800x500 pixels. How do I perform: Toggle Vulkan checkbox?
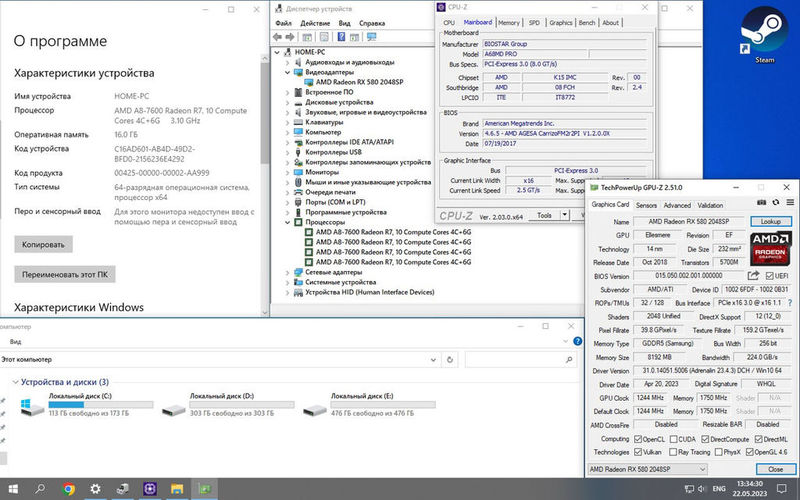click(638, 452)
